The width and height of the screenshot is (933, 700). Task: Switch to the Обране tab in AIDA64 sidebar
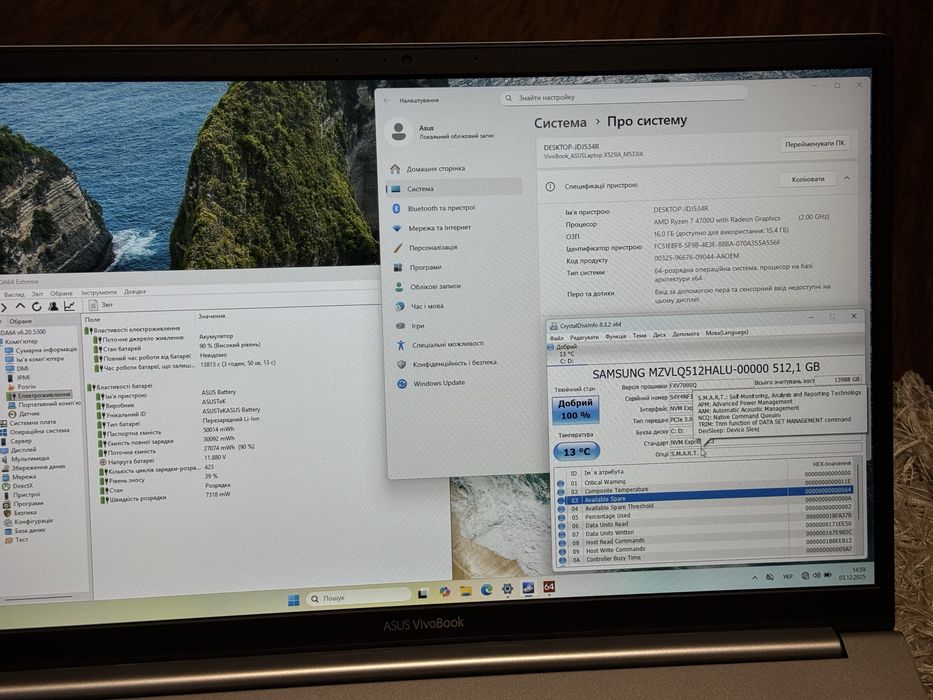coord(20,321)
